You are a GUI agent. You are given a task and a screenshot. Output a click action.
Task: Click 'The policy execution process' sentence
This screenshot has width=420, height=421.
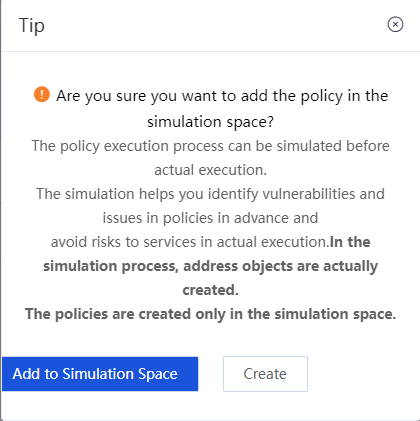pyautogui.click(x=210, y=146)
